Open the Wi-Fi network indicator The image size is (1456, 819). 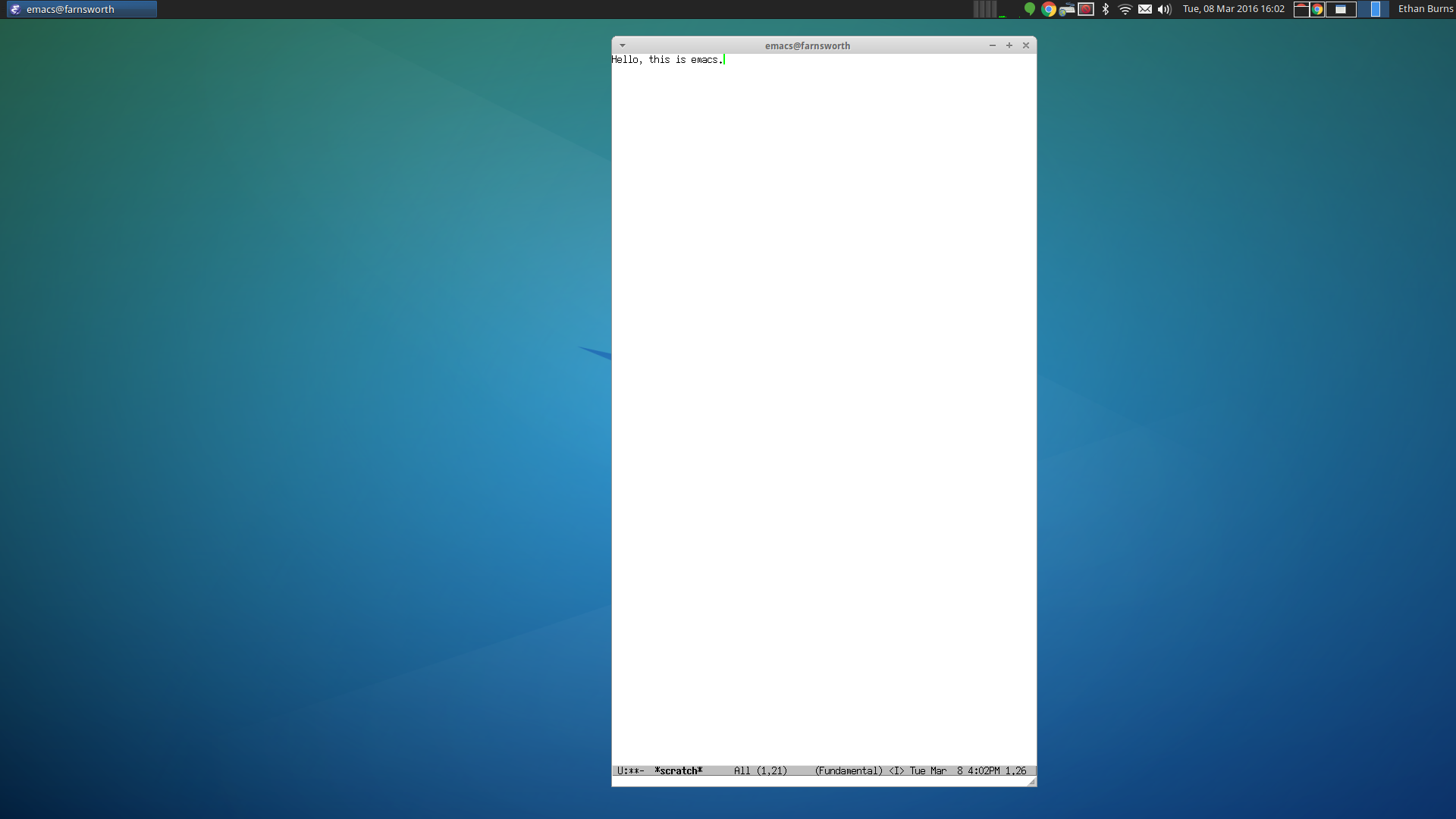click(x=1125, y=9)
